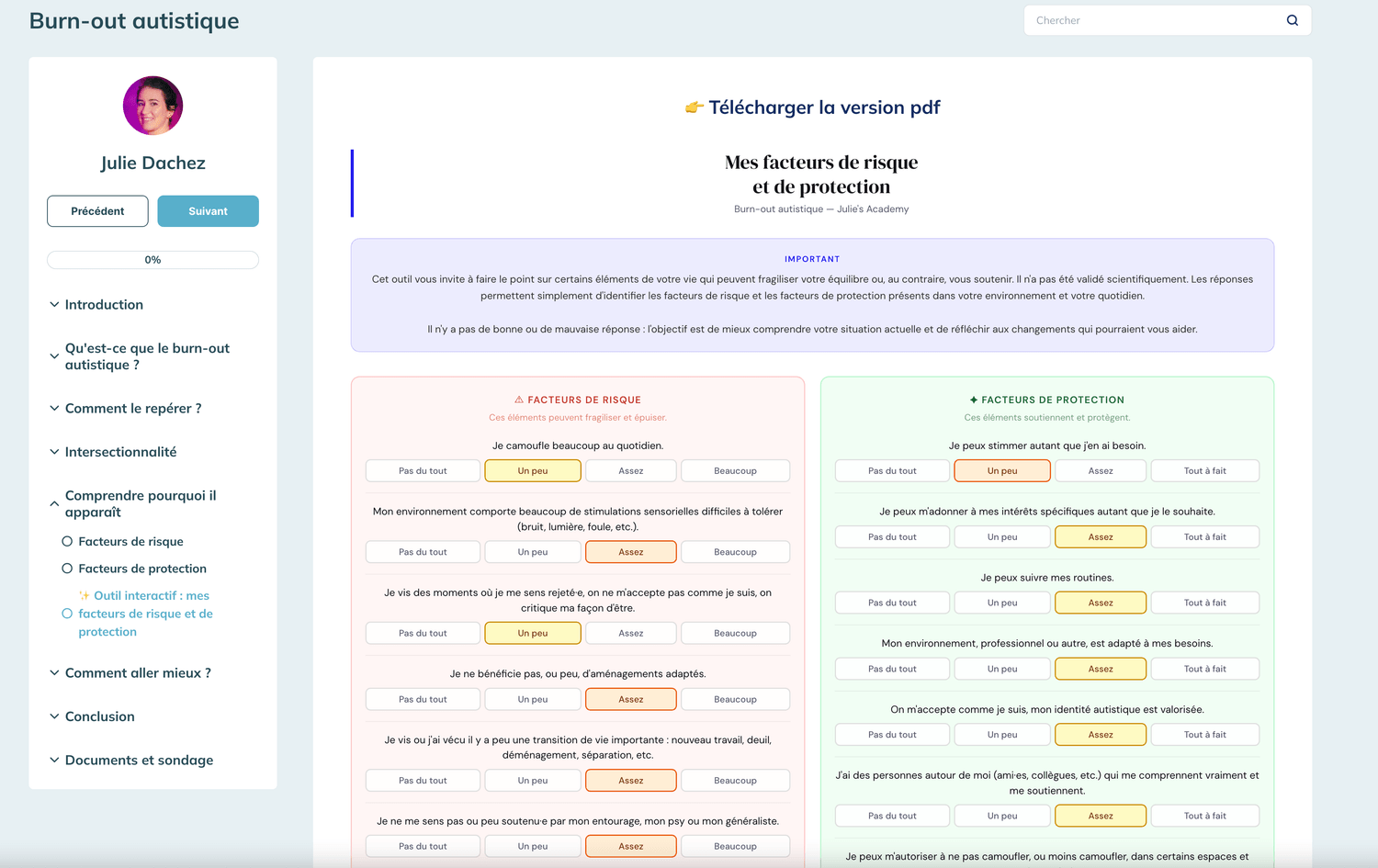Click the completion circle beside Facteurs de risque lesson
The image size is (1378, 868).
[x=67, y=542]
